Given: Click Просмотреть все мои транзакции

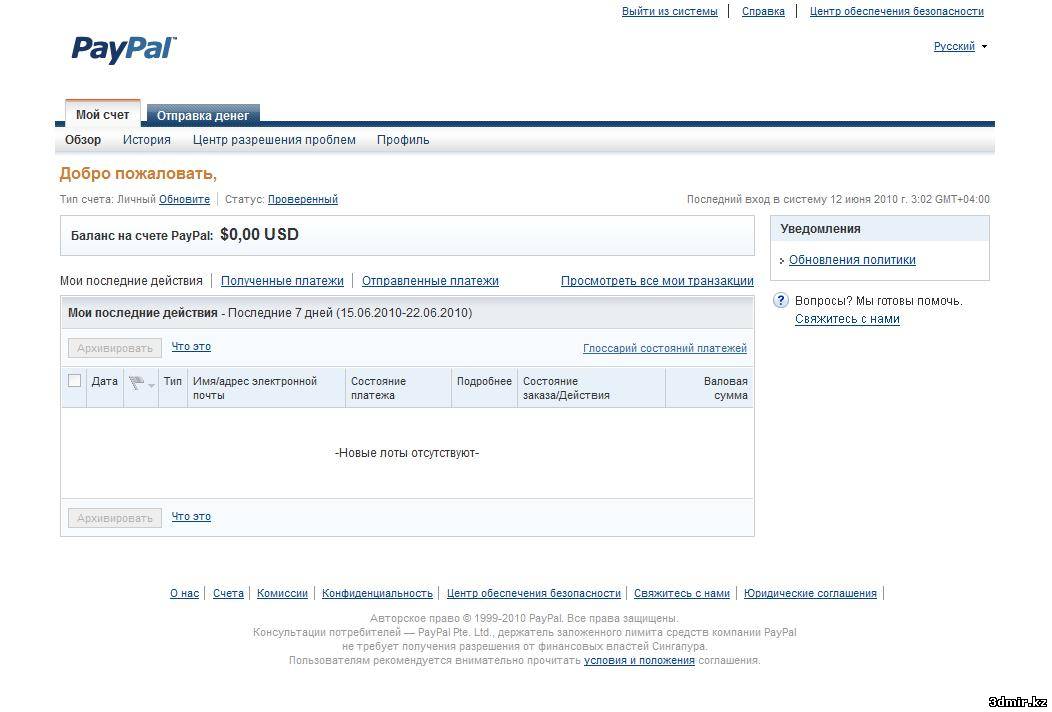Looking at the screenshot, I should pos(657,281).
